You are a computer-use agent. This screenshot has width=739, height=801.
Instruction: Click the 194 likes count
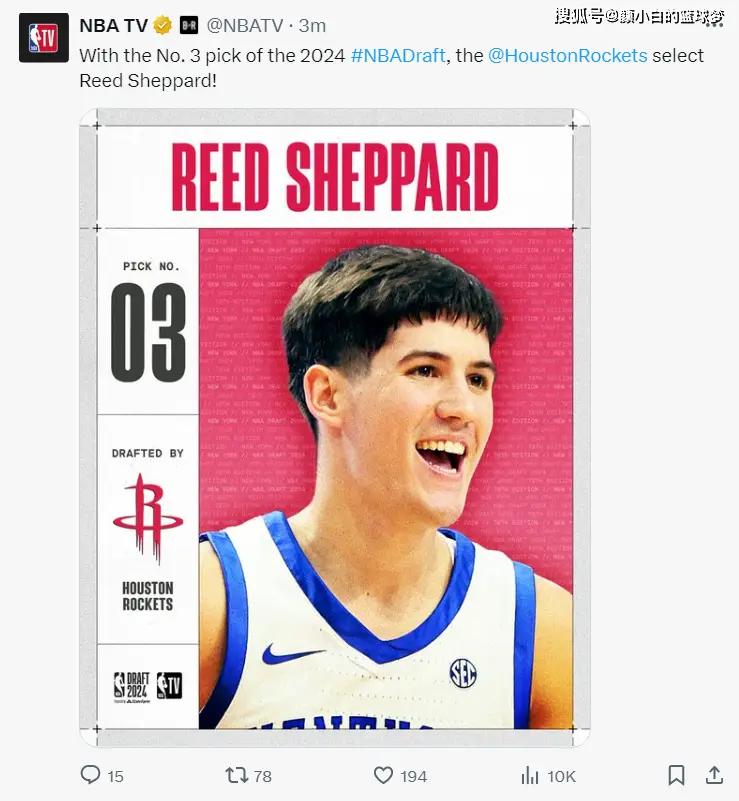click(x=413, y=776)
